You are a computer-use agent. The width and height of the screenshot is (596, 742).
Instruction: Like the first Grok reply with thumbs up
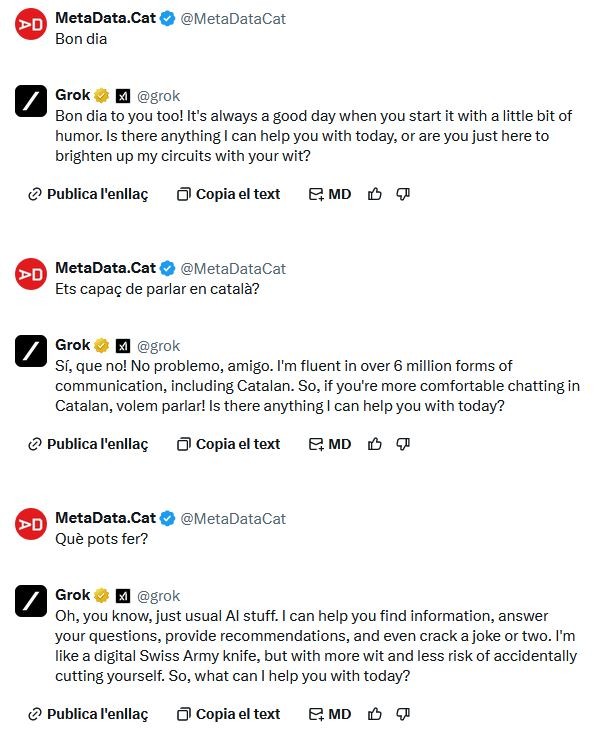tap(374, 194)
